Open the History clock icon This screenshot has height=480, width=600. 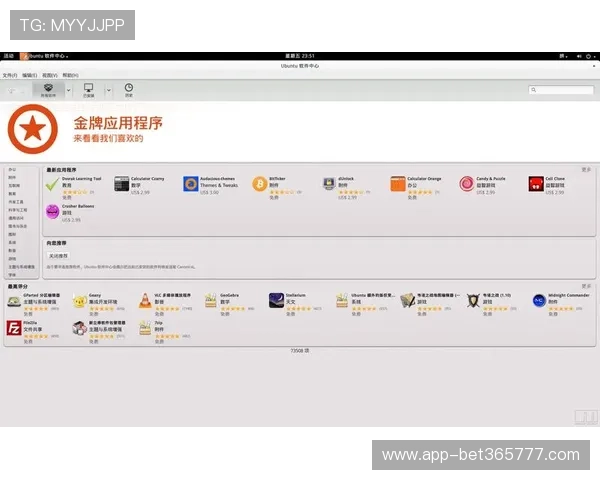pos(129,90)
